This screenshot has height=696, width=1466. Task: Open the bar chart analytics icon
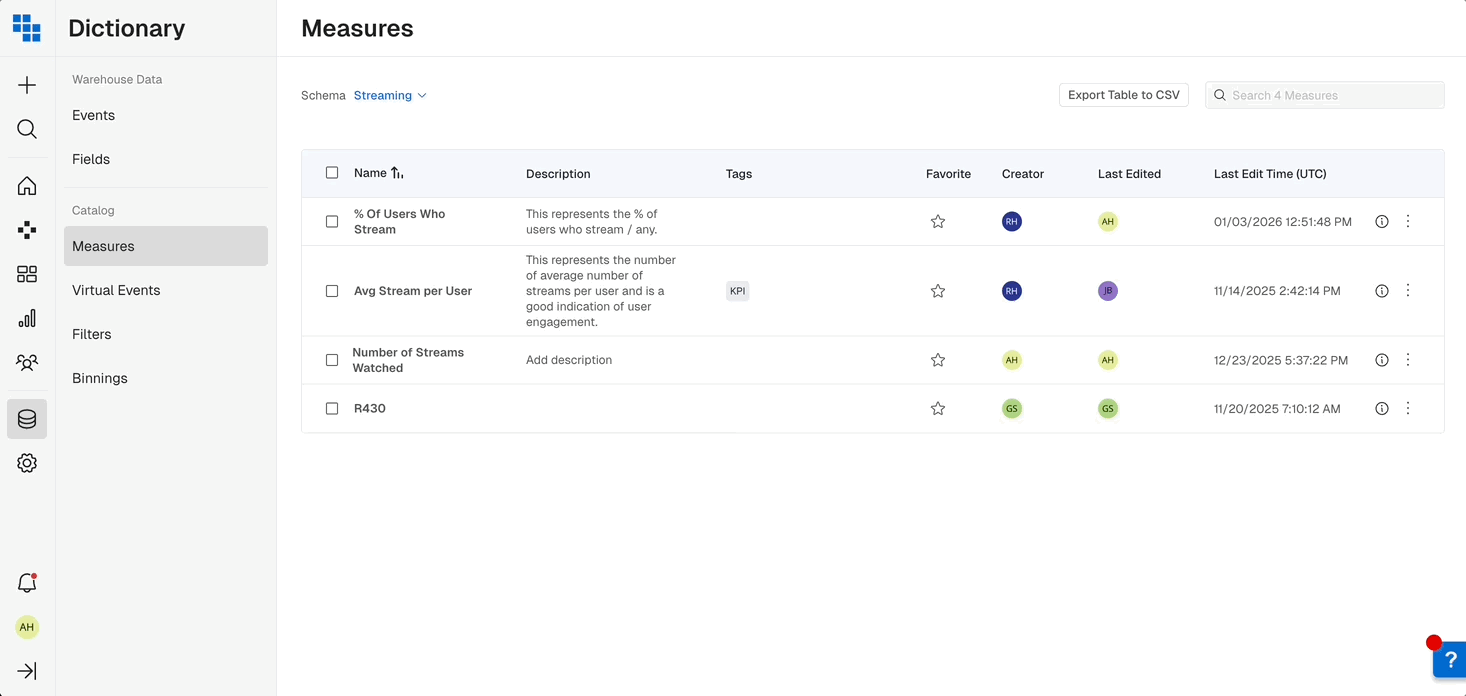27,318
